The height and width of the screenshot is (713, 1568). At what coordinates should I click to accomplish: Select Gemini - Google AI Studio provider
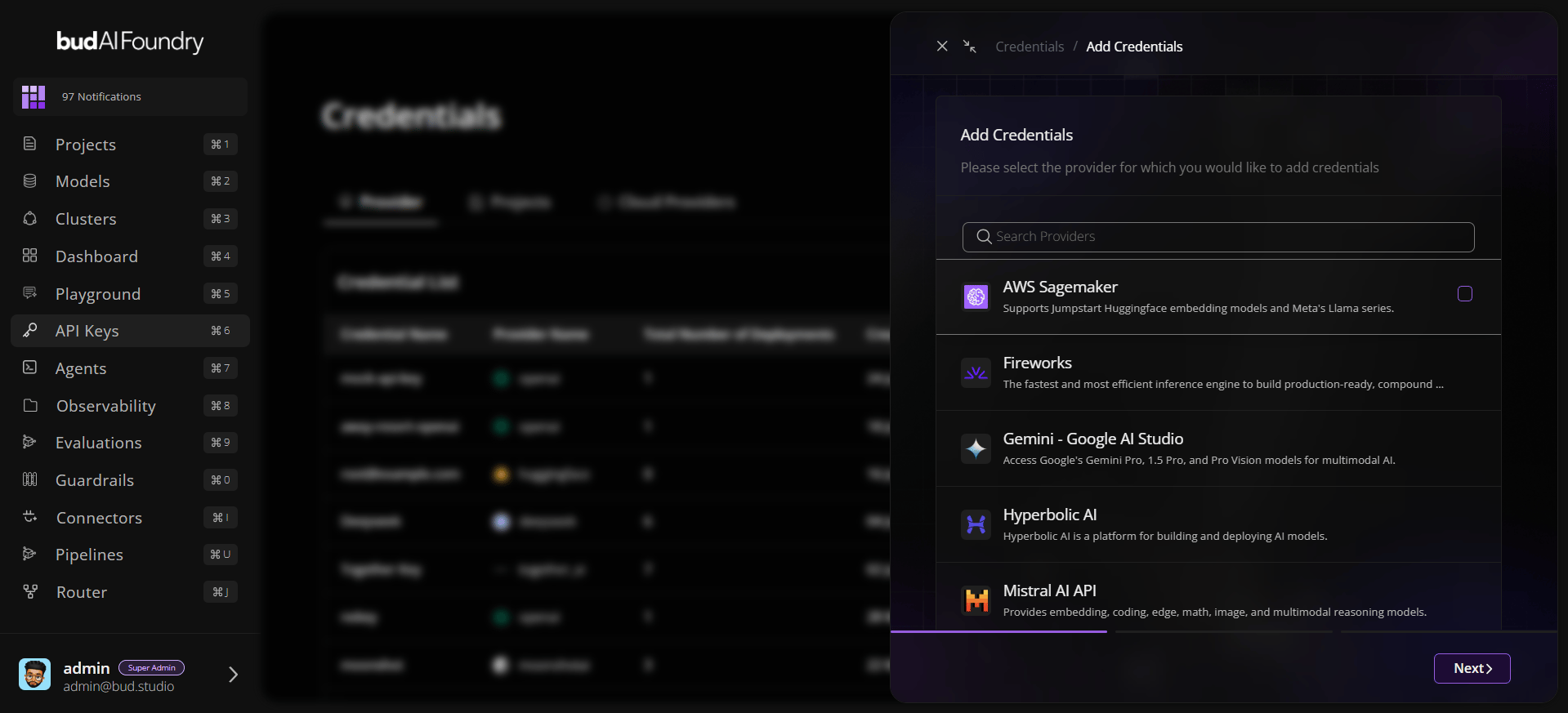(1218, 448)
